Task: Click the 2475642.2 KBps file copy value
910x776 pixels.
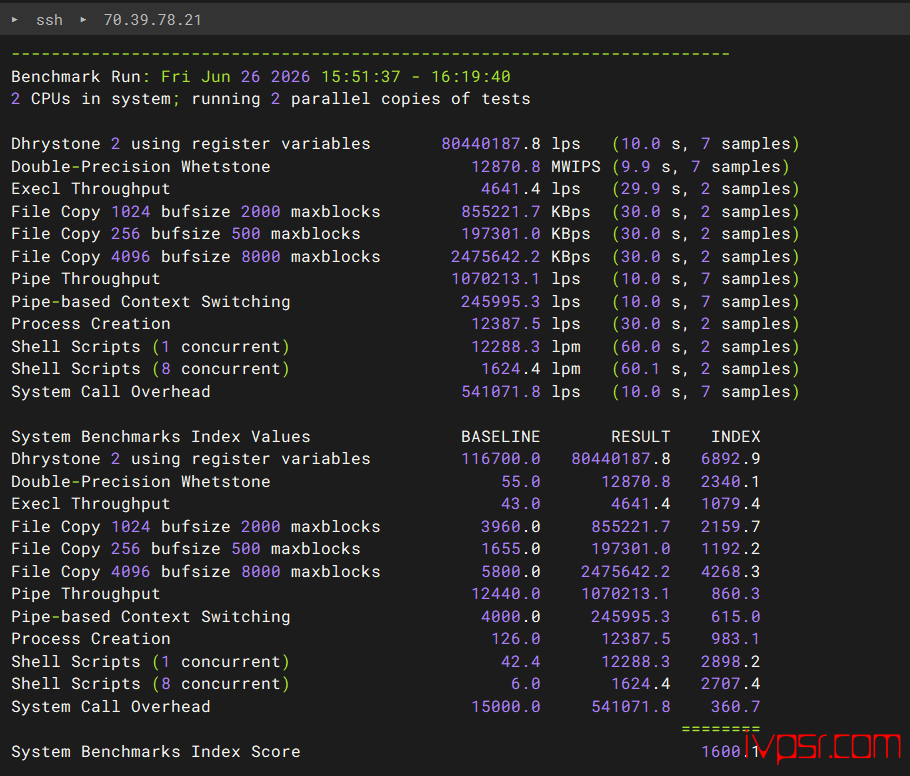Action: click(521, 257)
